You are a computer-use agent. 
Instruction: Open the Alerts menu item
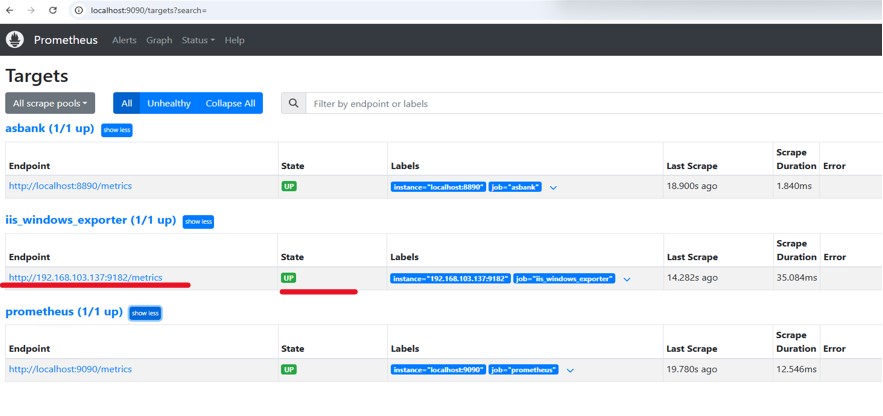tap(124, 40)
